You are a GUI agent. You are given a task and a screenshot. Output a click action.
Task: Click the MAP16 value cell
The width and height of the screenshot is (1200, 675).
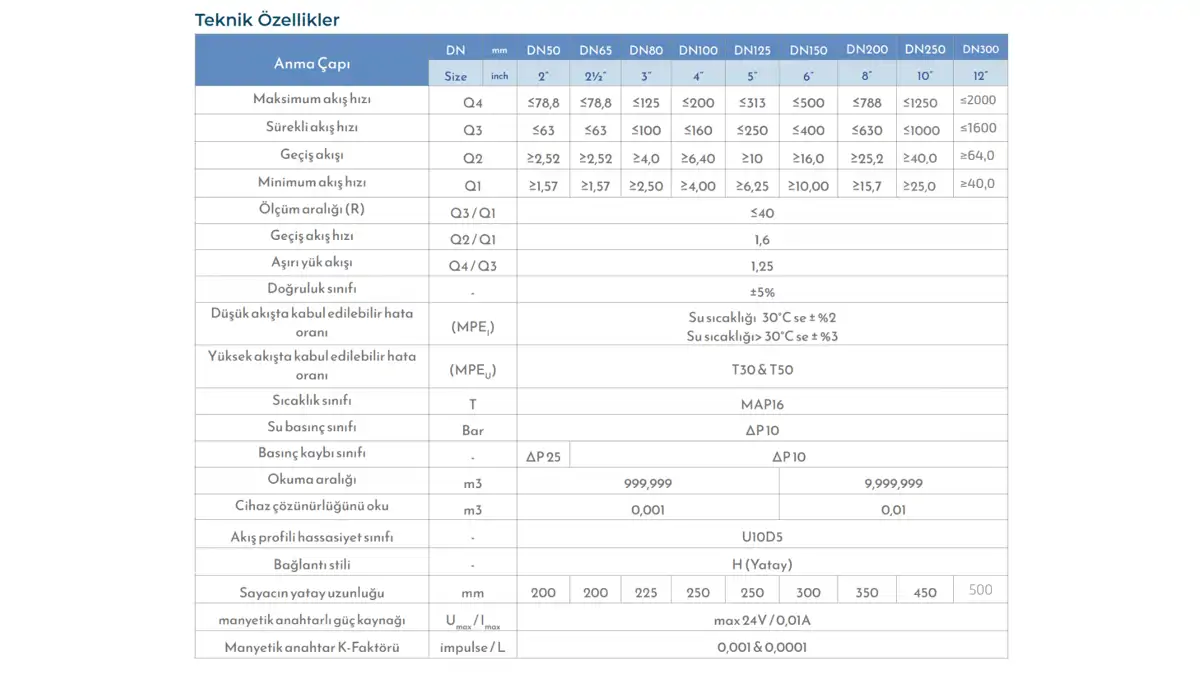coord(762,404)
